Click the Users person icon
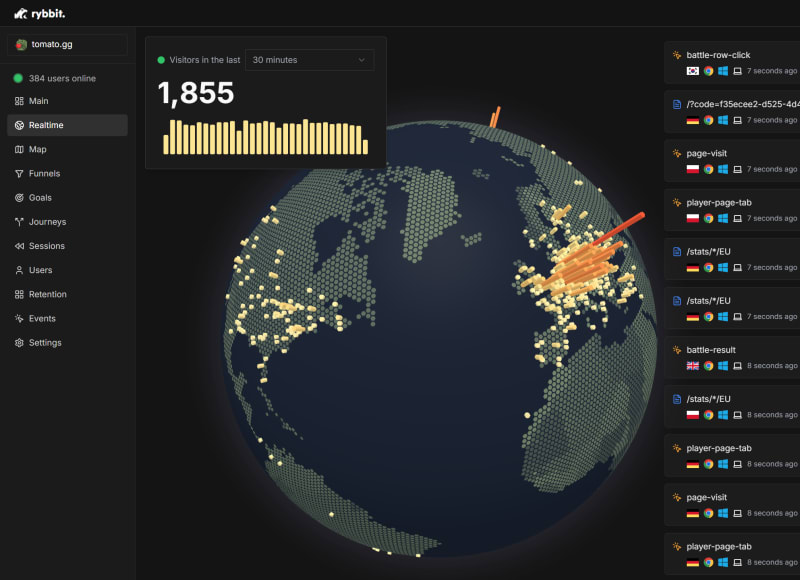 click(x=19, y=270)
